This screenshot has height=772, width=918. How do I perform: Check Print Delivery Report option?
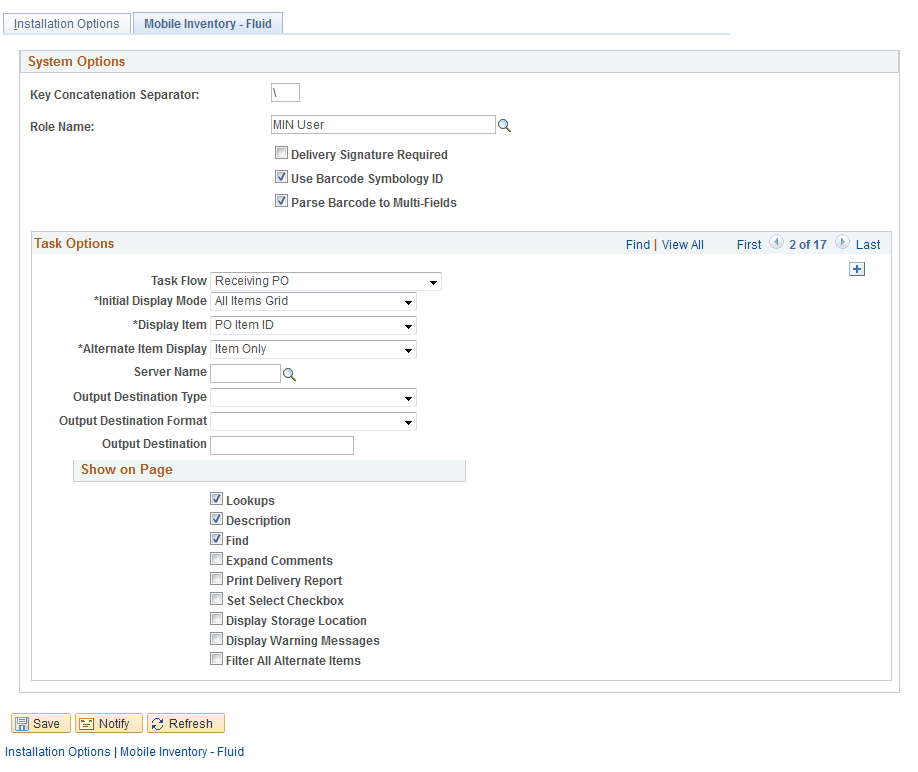coord(216,579)
